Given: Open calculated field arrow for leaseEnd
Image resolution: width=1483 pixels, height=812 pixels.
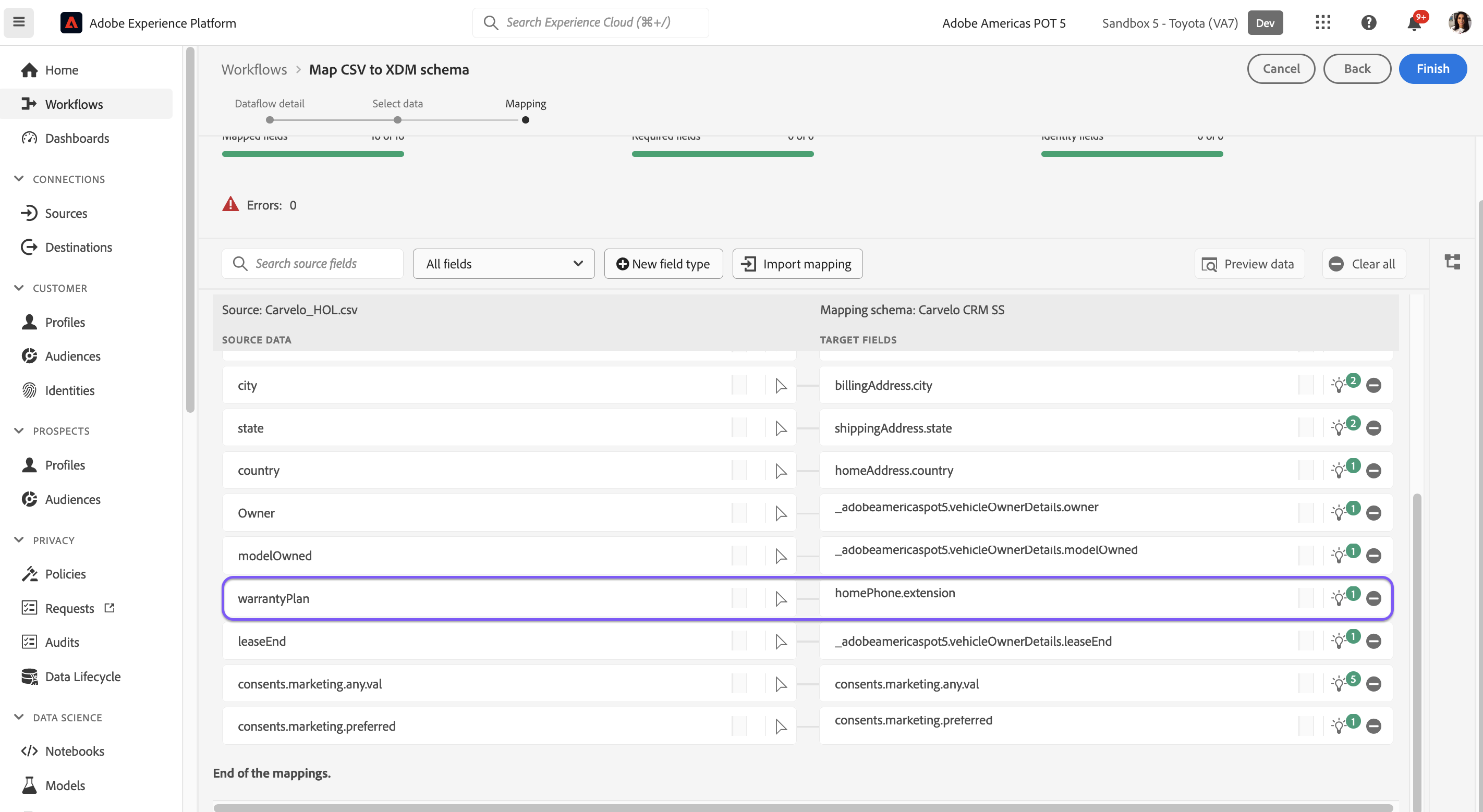Looking at the screenshot, I should coord(781,641).
